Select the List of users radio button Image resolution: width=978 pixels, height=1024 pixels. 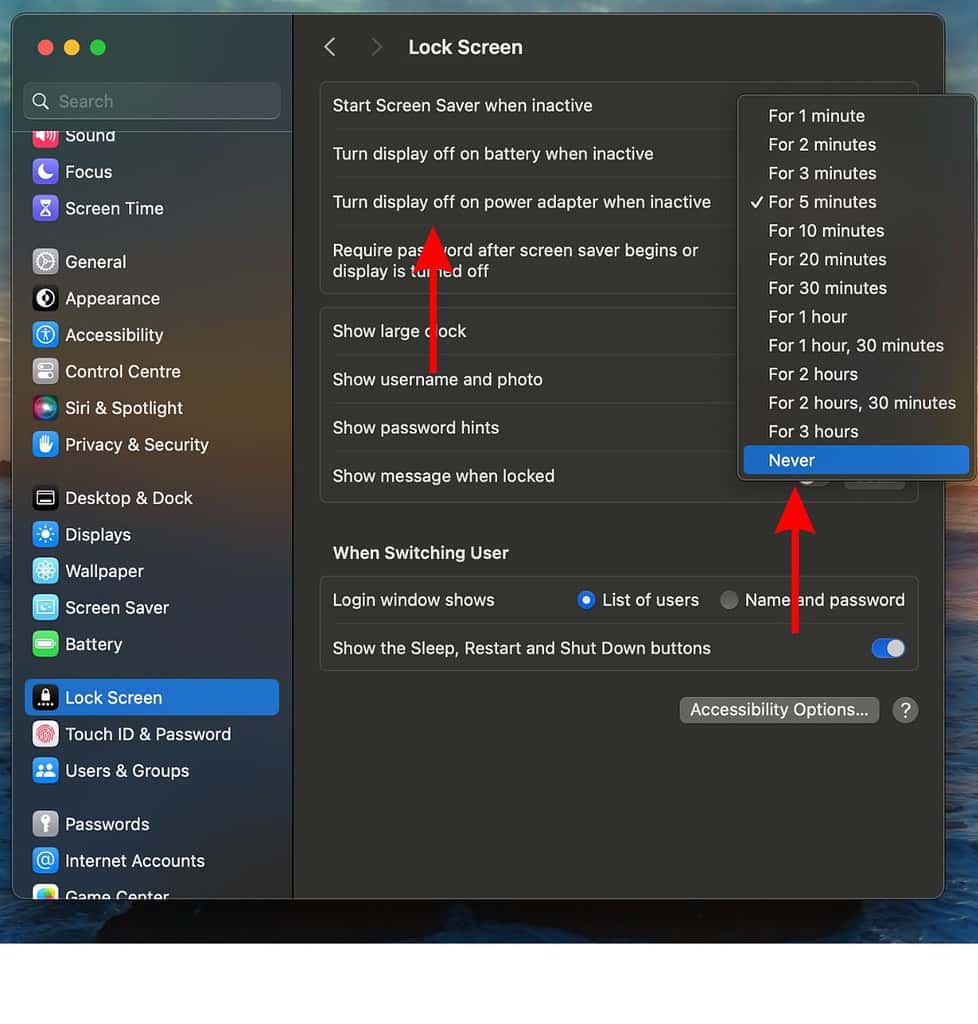585,600
